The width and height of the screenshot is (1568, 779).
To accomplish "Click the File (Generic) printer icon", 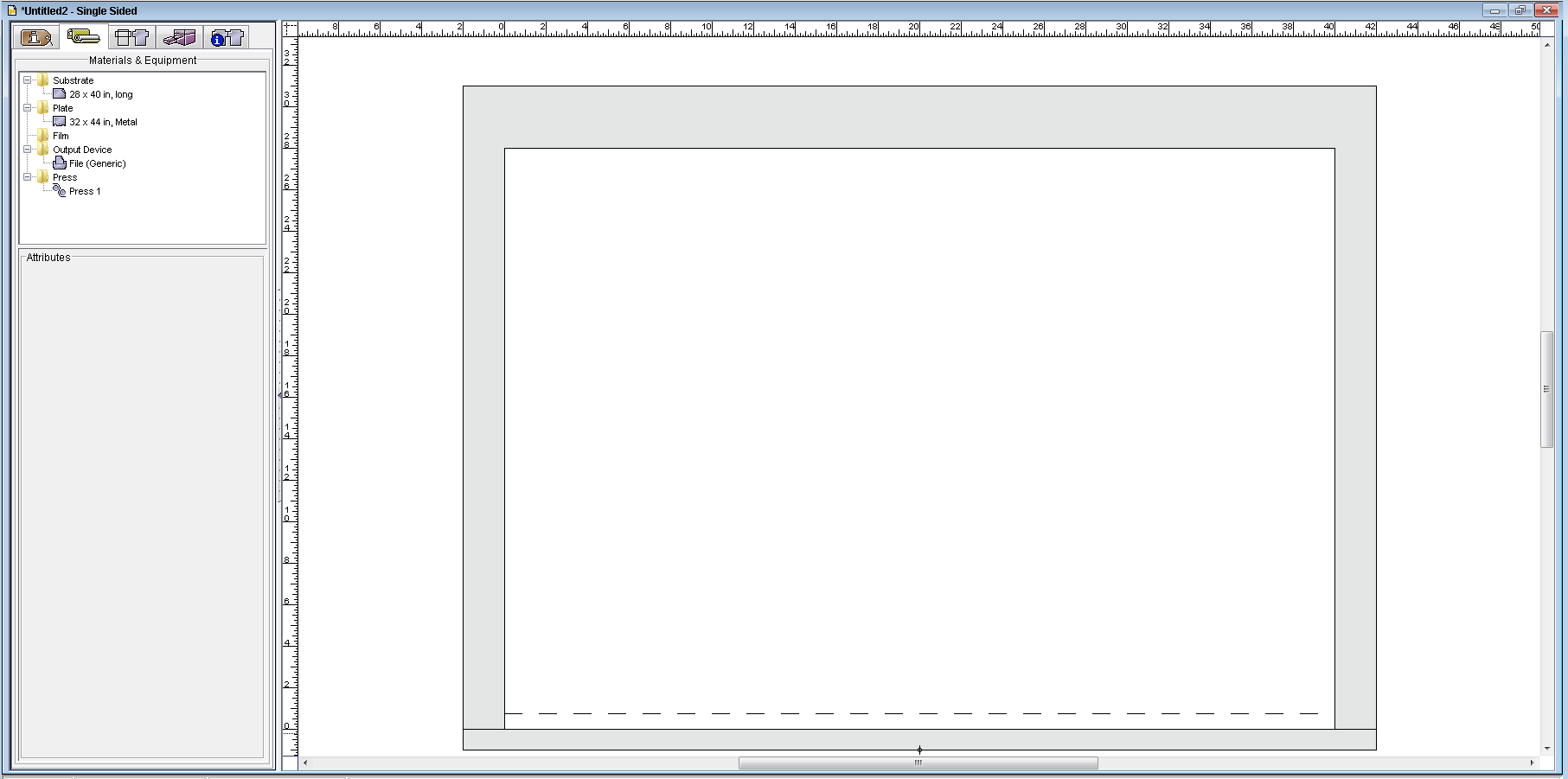I will (x=59, y=163).
